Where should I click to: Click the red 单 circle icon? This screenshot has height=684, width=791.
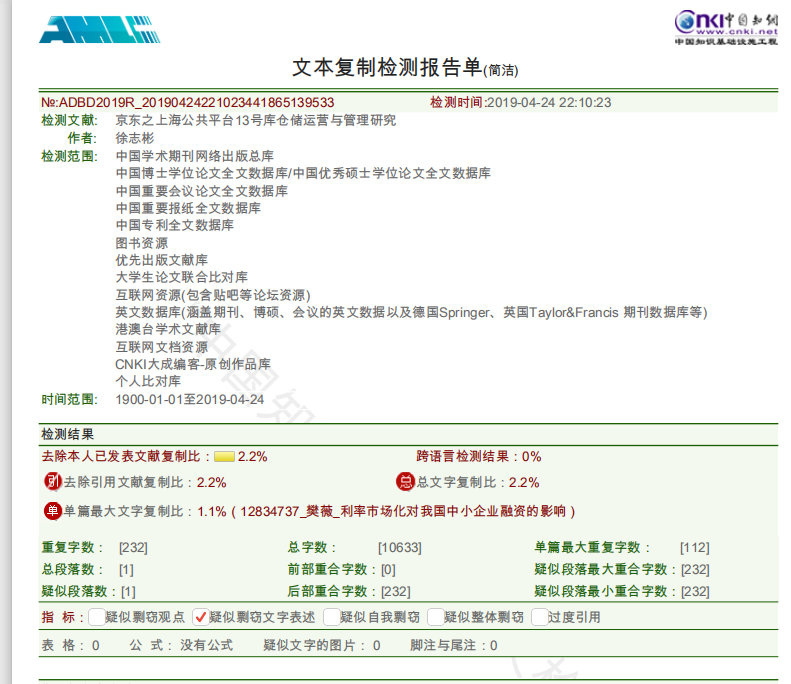(x=52, y=511)
